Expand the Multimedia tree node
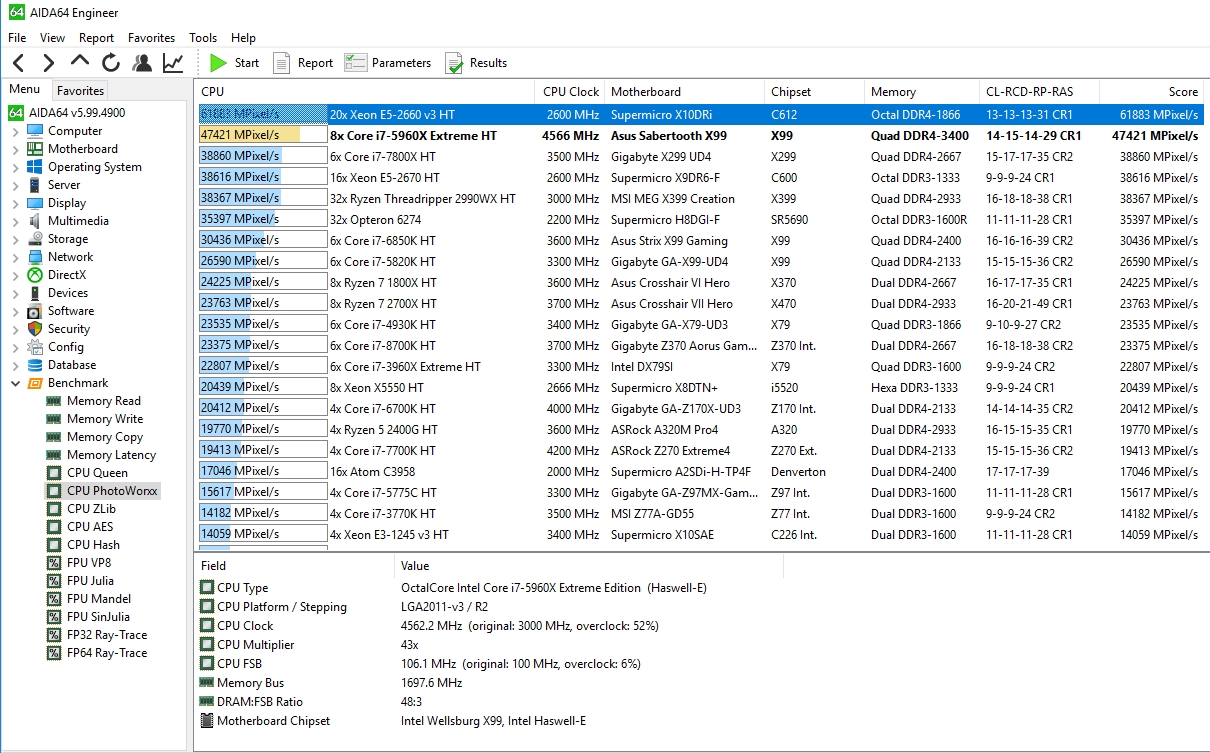This screenshot has width=1210, height=753. click(15, 221)
